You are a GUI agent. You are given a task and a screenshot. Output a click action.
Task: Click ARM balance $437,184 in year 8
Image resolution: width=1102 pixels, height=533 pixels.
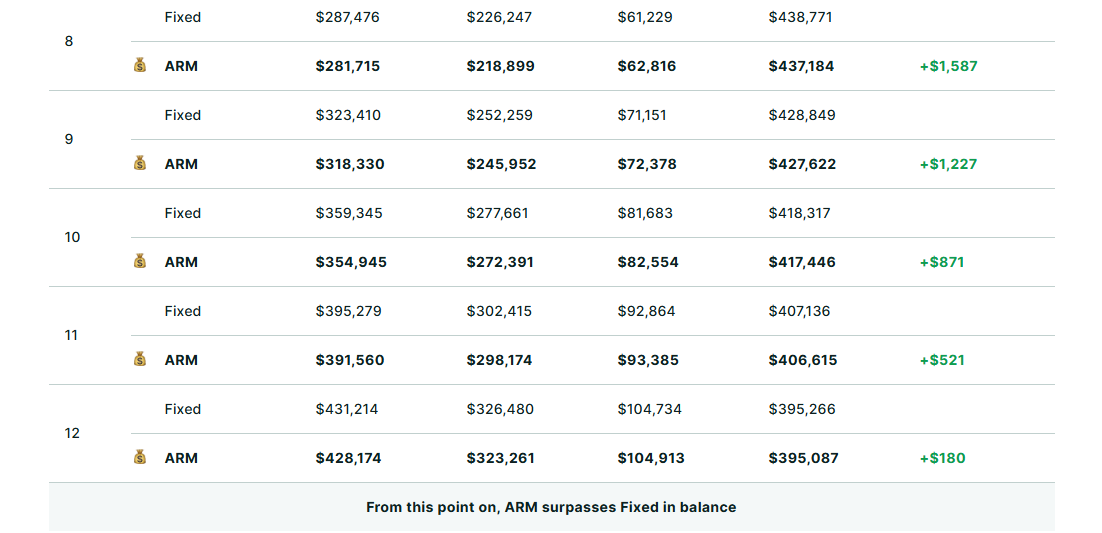(x=801, y=66)
